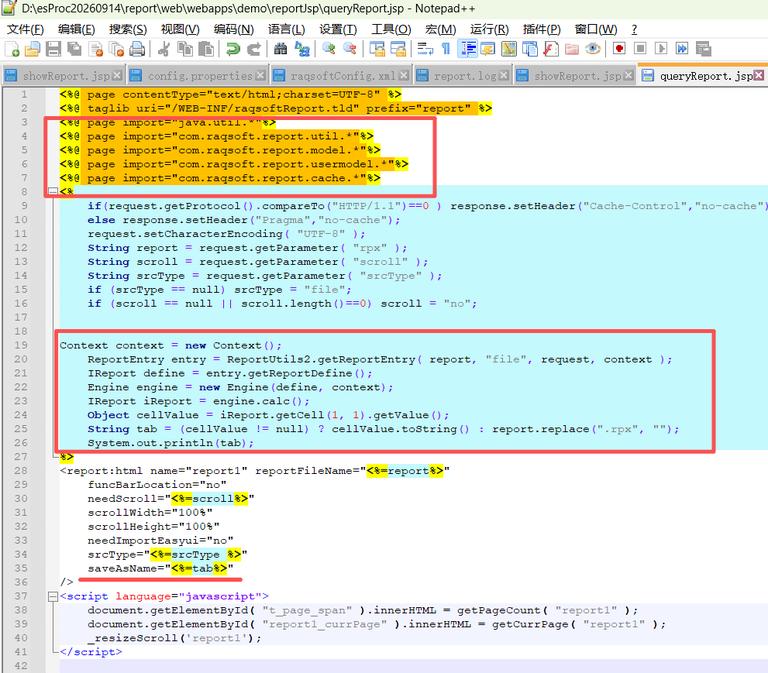Play back the recorded macro
The height and width of the screenshot is (673, 768).
[661, 49]
